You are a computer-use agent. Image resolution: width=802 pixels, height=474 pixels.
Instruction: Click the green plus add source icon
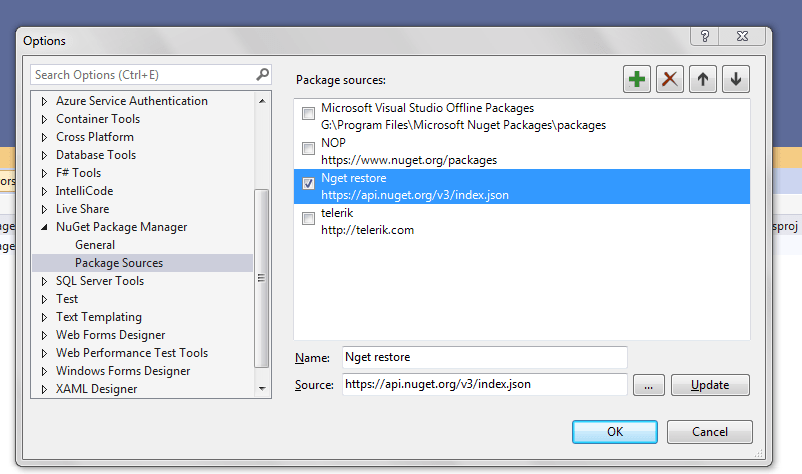coord(636,80)
